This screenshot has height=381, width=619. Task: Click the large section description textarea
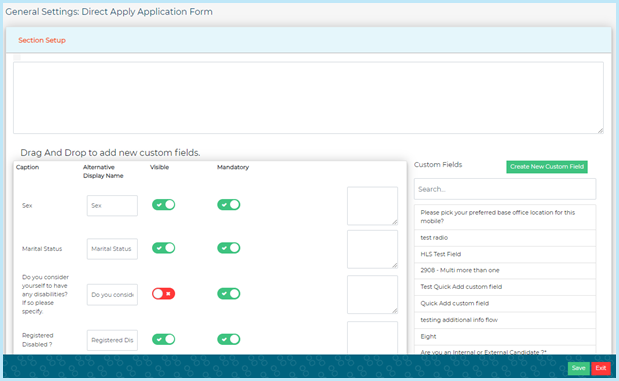pos(308,98)
